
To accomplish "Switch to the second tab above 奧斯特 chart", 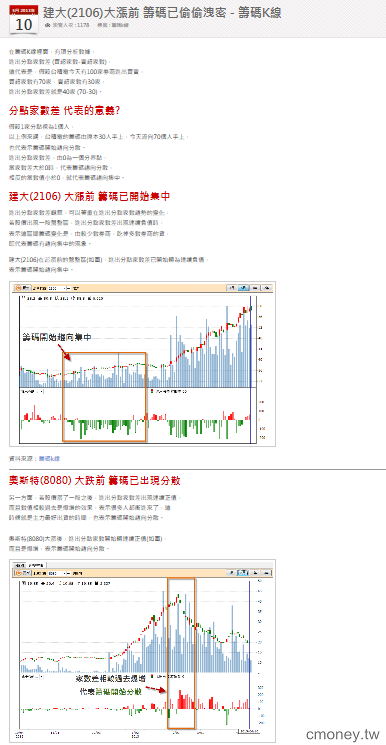I will (36, 565).
